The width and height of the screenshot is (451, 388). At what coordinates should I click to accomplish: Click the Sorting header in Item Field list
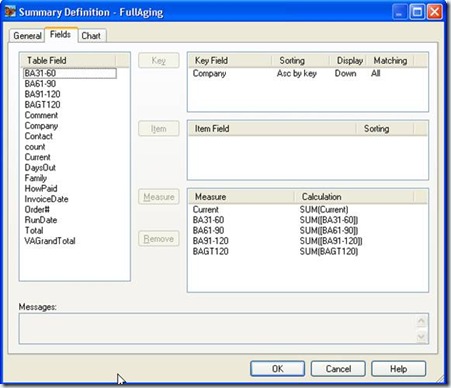385,128
